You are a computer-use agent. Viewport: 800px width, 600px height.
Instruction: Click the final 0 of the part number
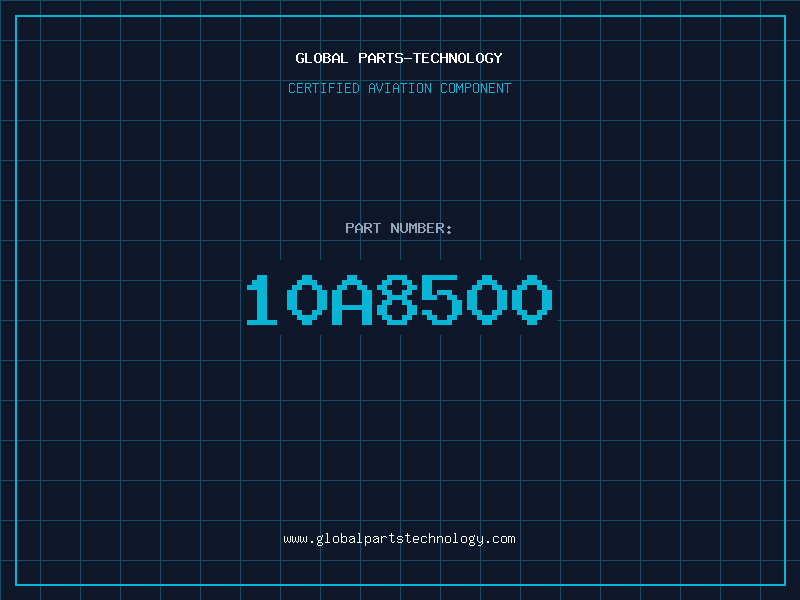tap(532, 299)
